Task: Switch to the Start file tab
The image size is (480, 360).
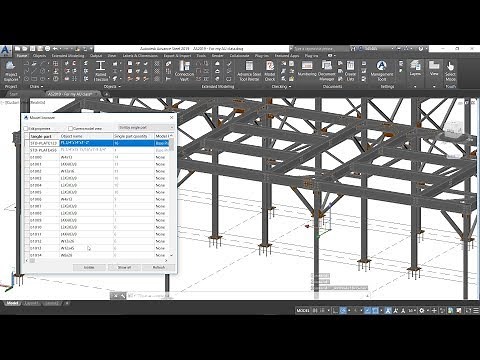Action: coord(13,94)
